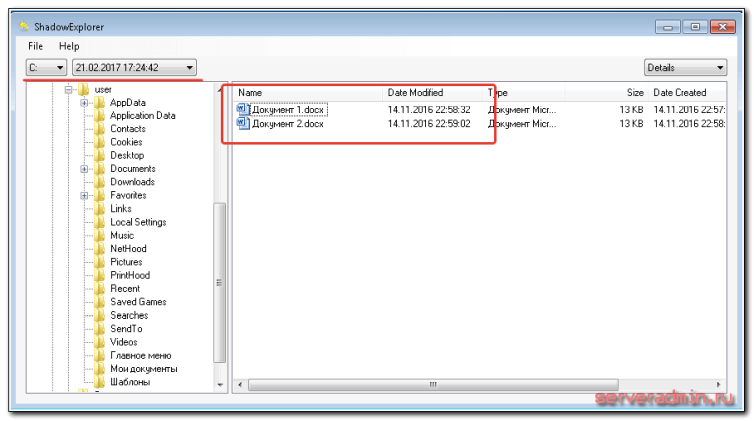Image resolution: width=754 pixels, height=421 pixels.
Task: Click the Documents folder icon
Action: (x=100, y=169)
